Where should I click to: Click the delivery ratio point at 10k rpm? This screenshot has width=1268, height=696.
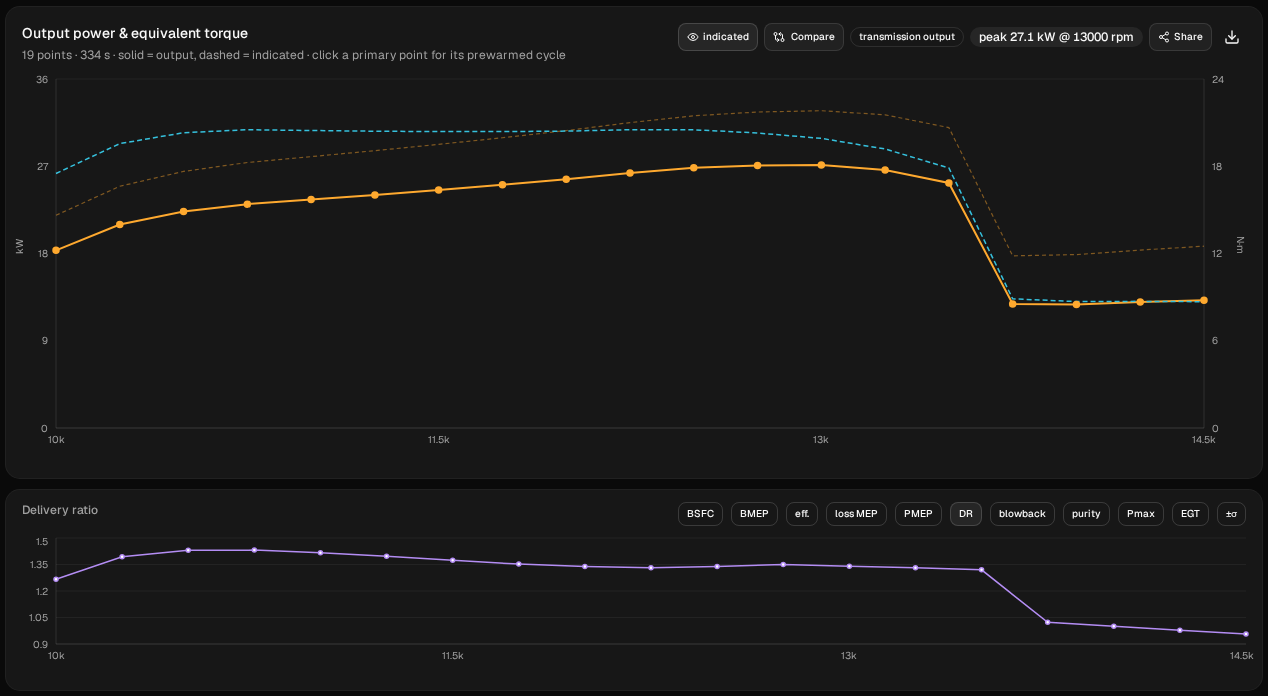(x=56, y=579)
